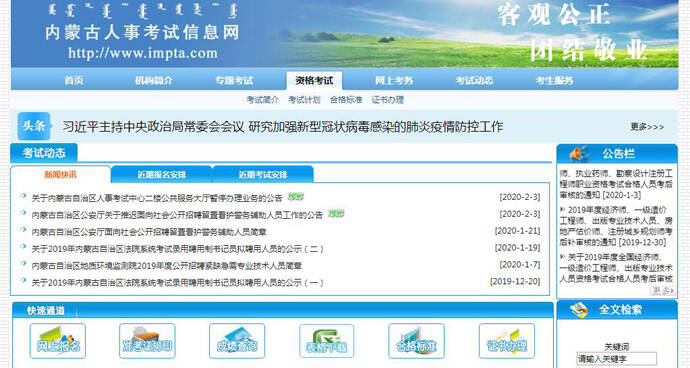Open the 习近平主持中央政治局常委会会议 headline
Screen dimensions: 690x368
tap(283, 127)
